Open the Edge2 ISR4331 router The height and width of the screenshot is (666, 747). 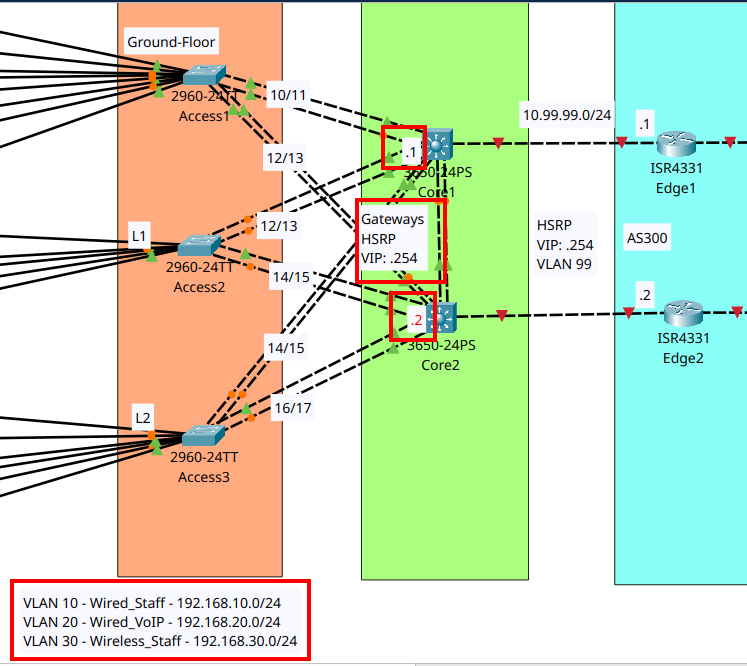point(683,313)
